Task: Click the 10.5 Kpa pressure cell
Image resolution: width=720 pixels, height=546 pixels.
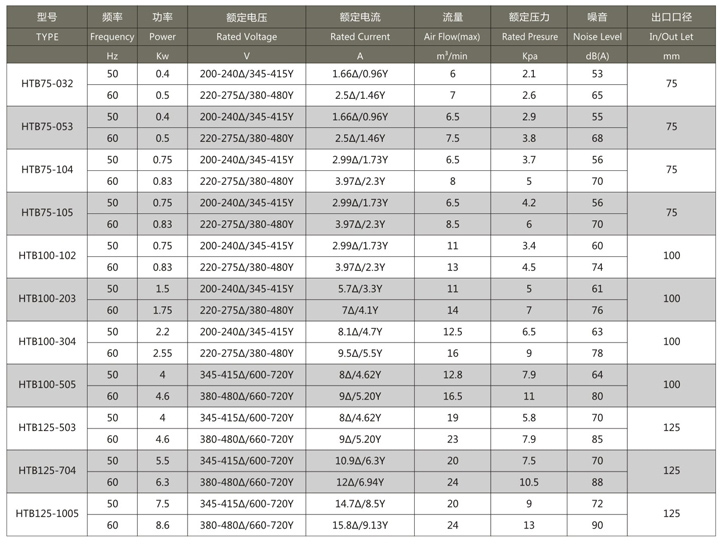Action: pyautogui.click(x=529, y=483)
